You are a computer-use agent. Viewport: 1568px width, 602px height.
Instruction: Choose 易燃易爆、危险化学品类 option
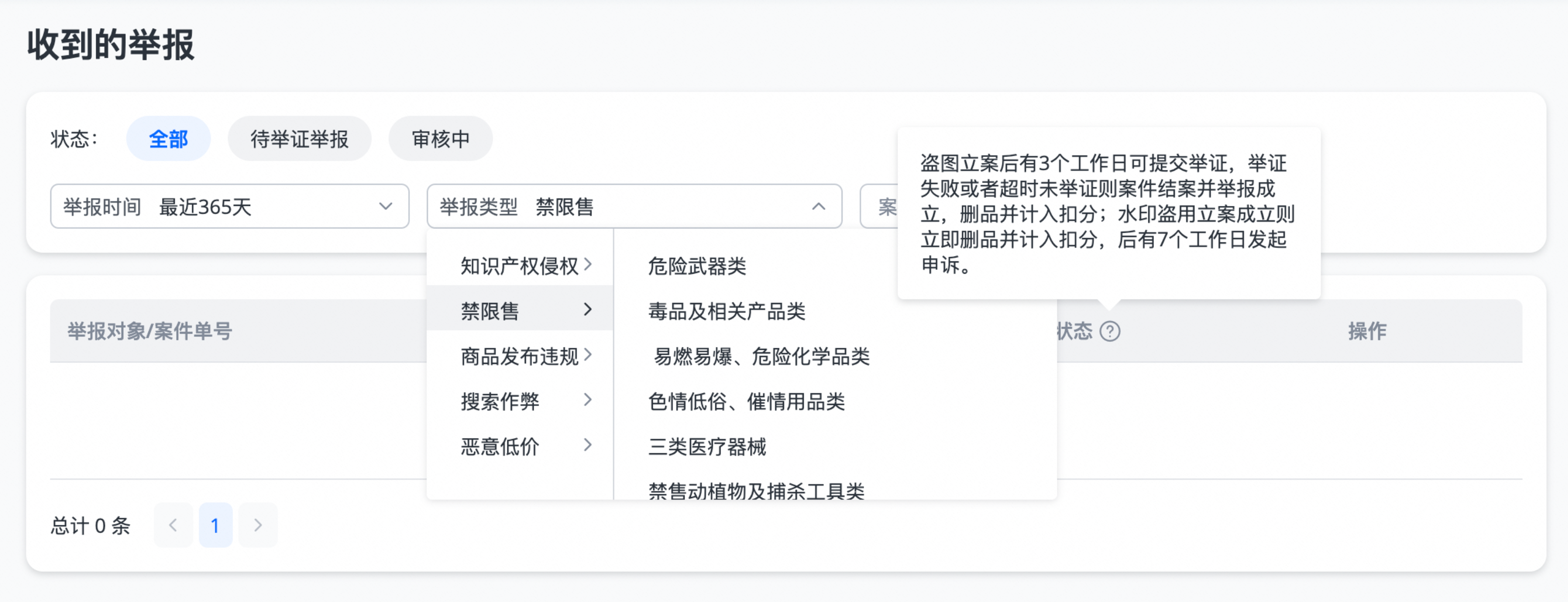pyautogui.click(x=762, y=356)
